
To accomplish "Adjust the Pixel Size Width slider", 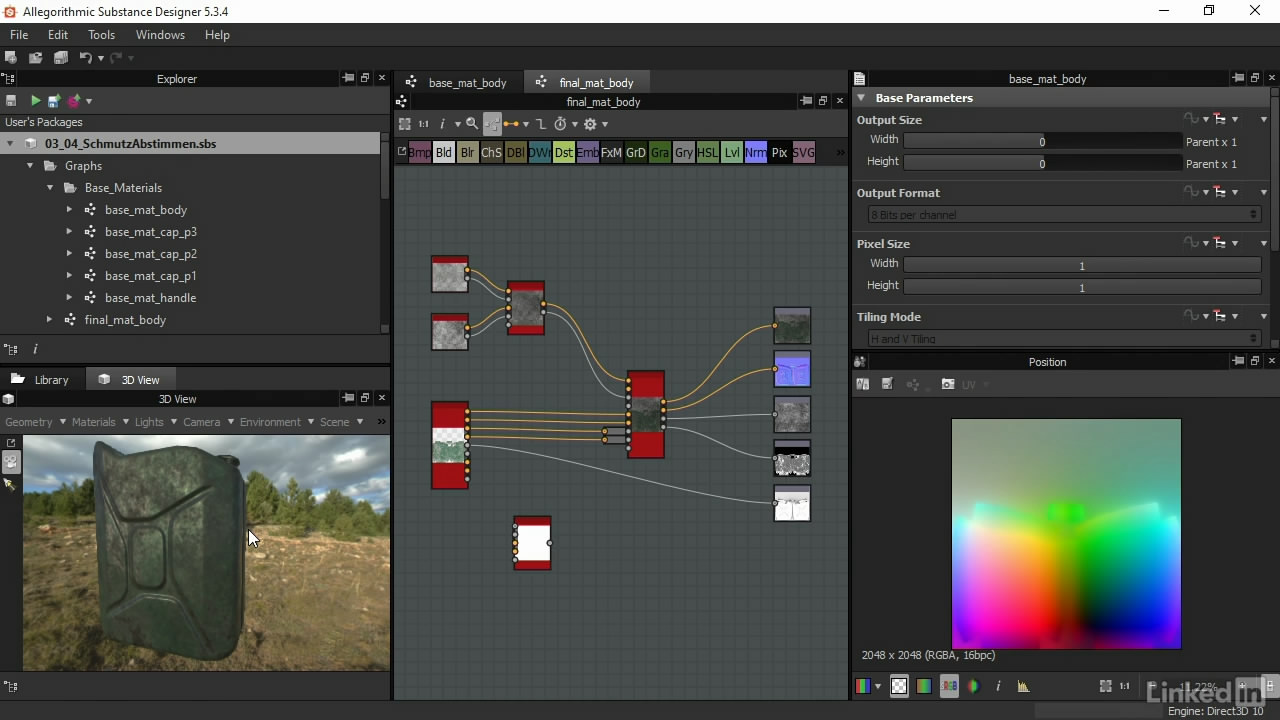I will (x=1082, y=265).
